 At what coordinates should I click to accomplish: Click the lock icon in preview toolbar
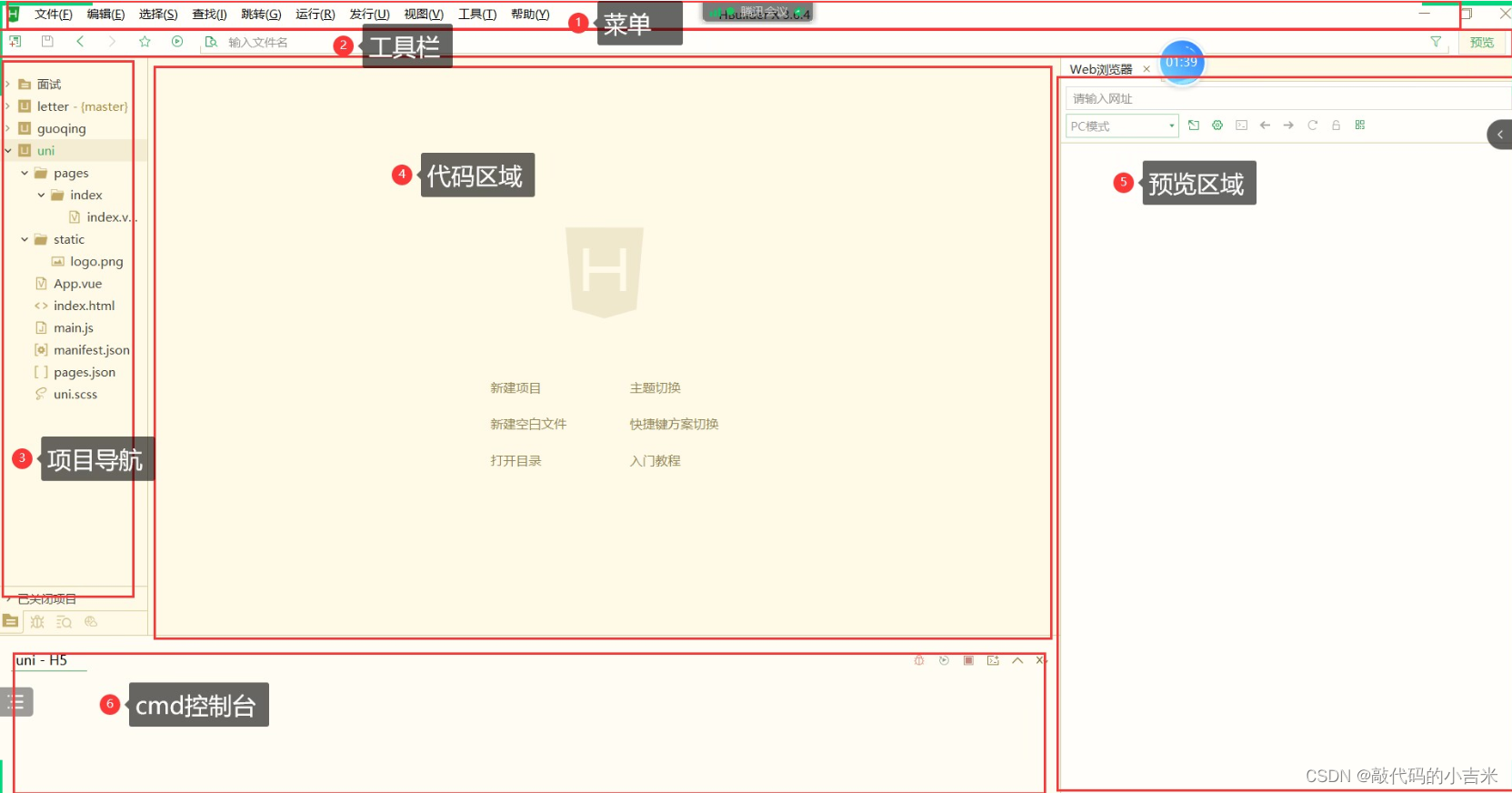point(1336,125)
